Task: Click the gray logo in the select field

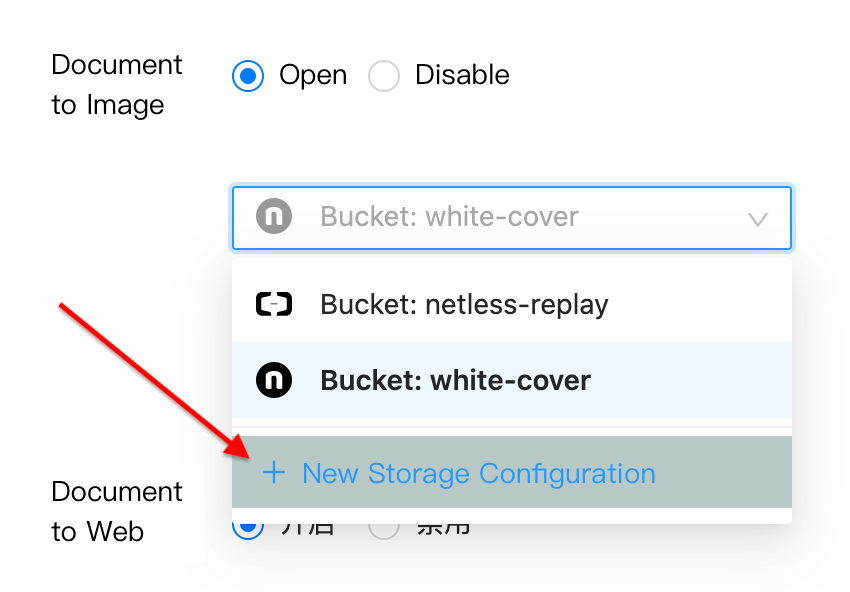Action: (x=274, y=217)
